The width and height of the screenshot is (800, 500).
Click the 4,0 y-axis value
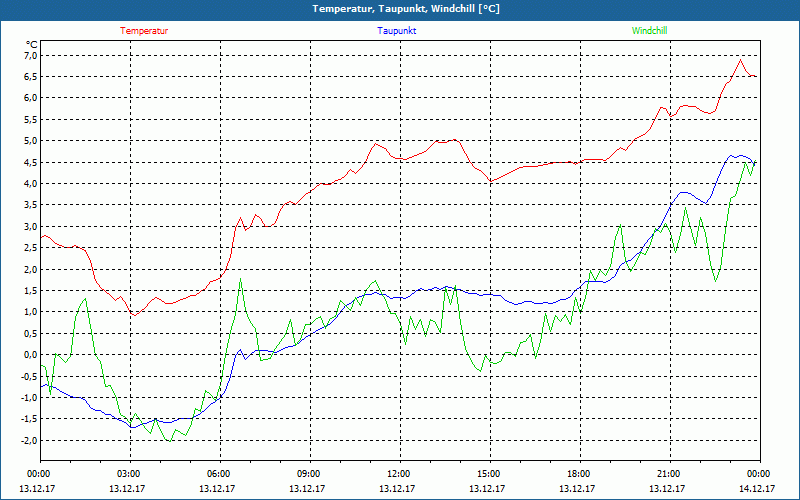point(31,184)
